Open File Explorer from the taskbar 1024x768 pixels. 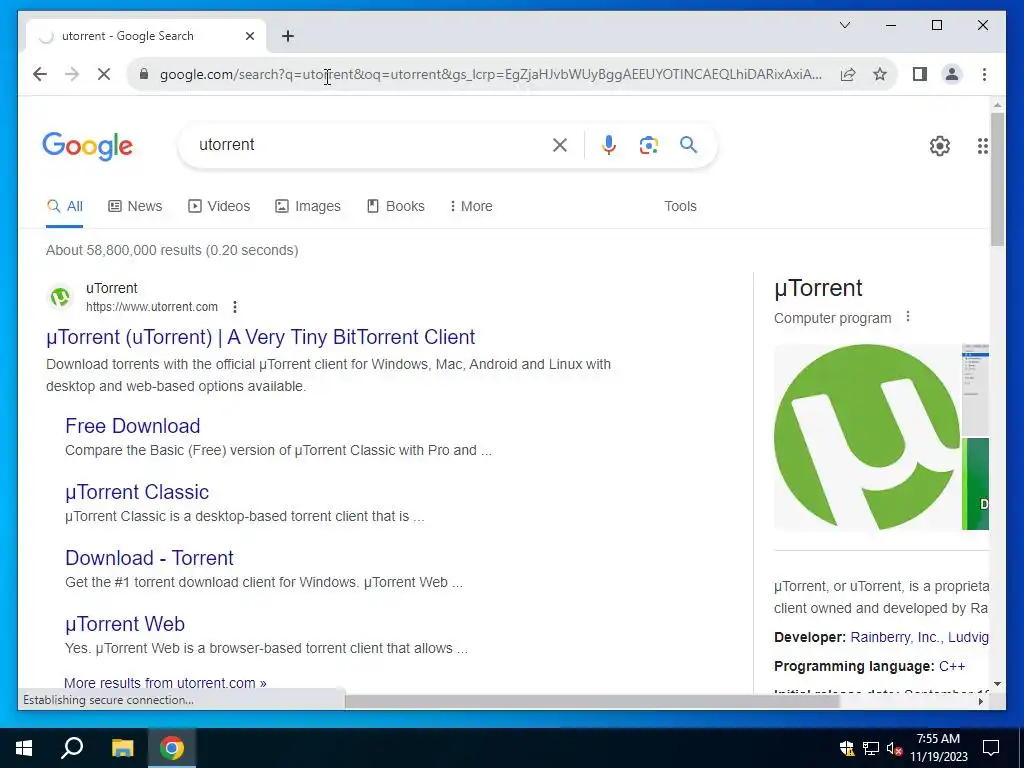pyautogui.click(x=122, y=748)
